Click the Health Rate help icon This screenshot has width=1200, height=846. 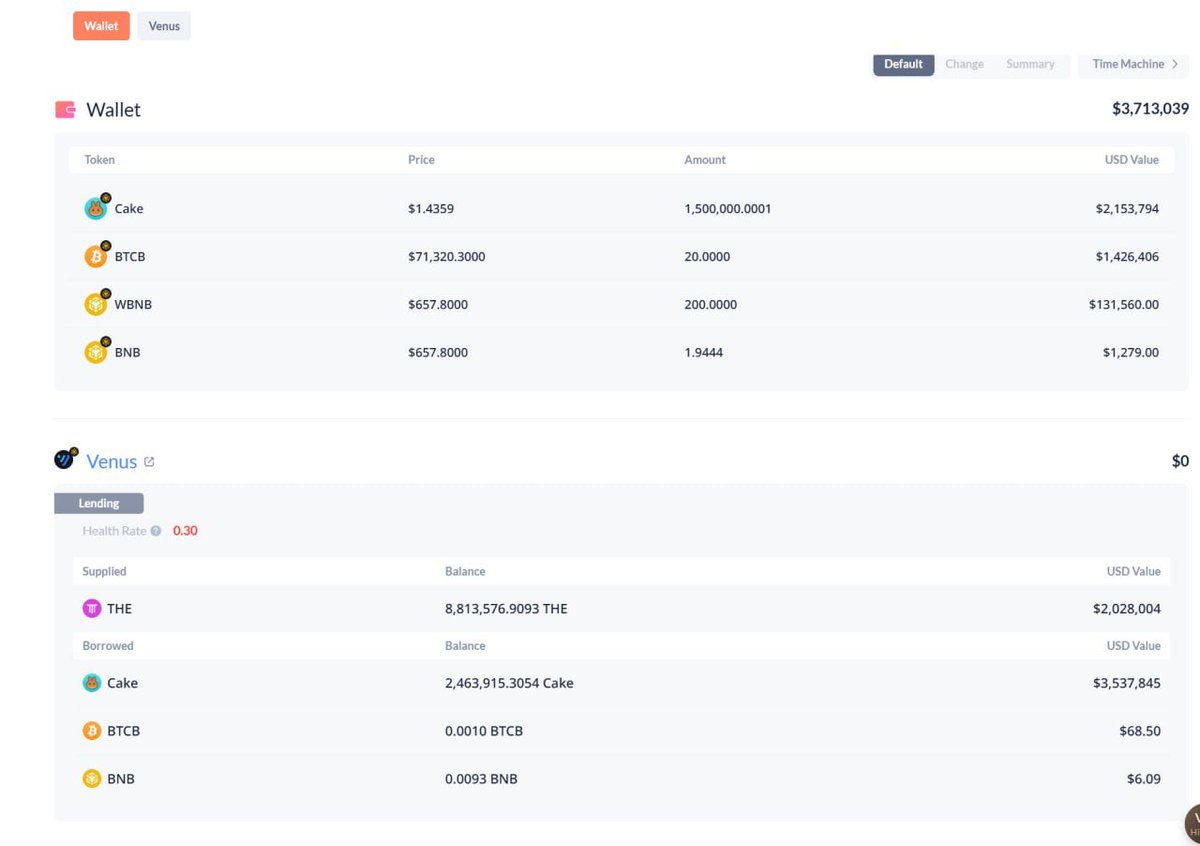click(156, 531)
